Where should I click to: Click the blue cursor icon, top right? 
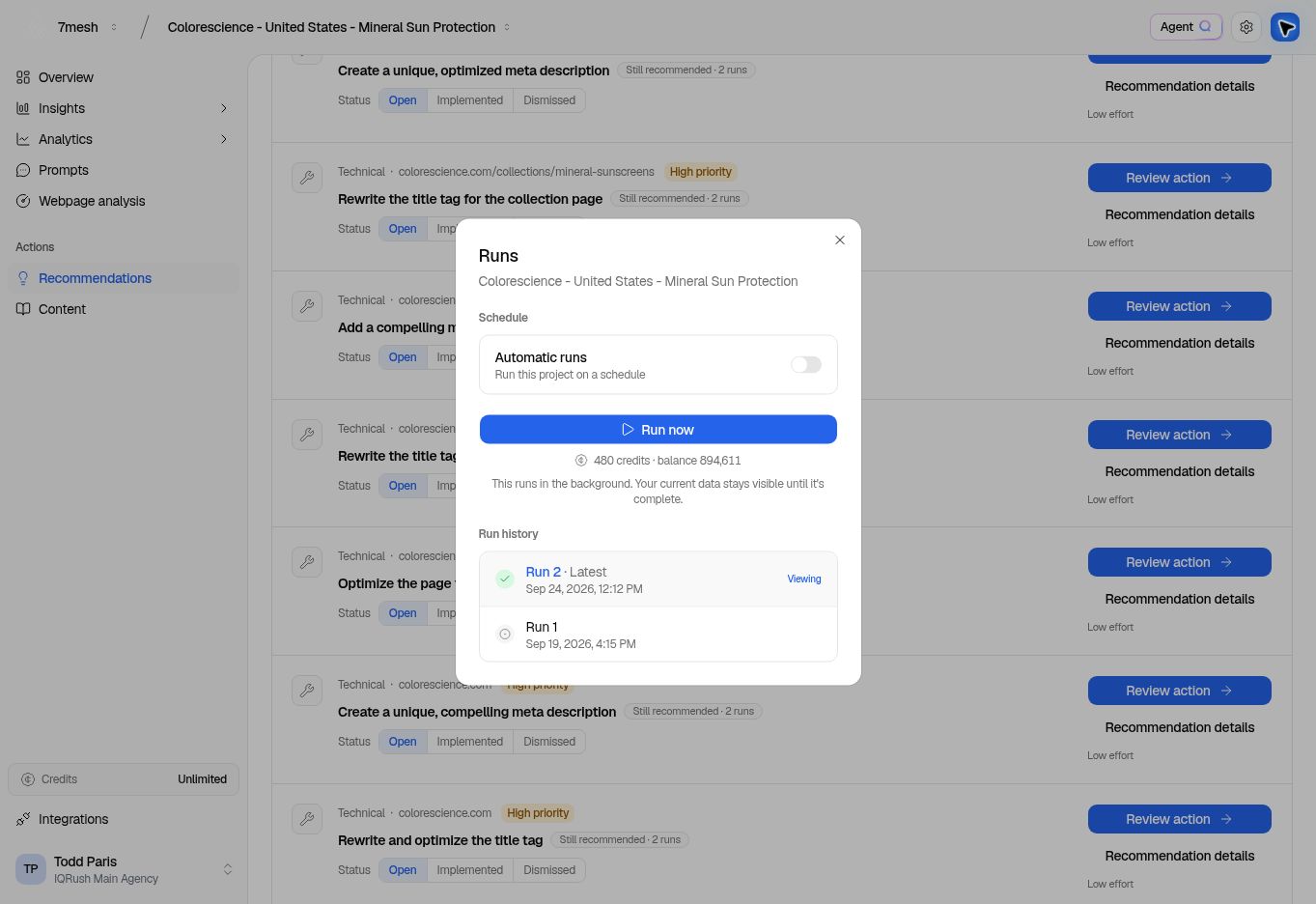(x=1285, y=27)
